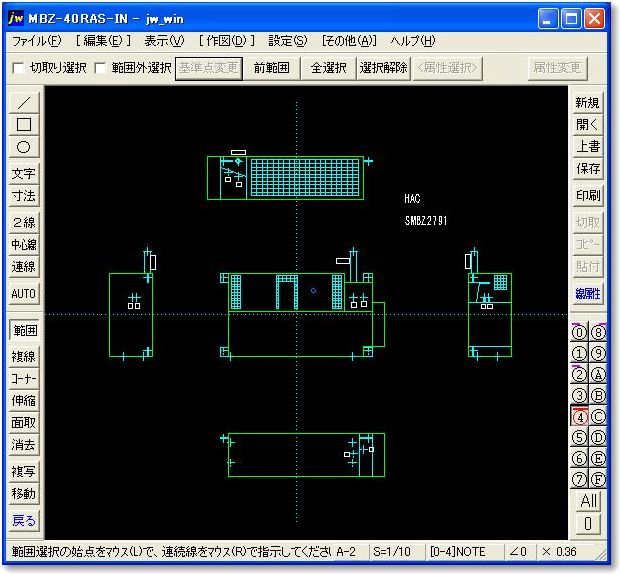Image resolution: width=620 pixels, height=574 pixels.
Task: Switch to layer 8 button
Action: [x=599, y=332]
